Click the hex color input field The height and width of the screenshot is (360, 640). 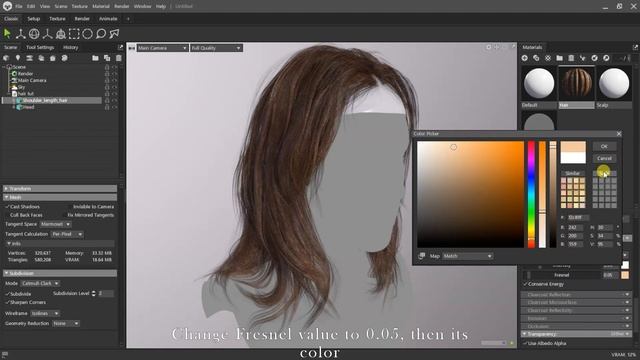[578, 218]
